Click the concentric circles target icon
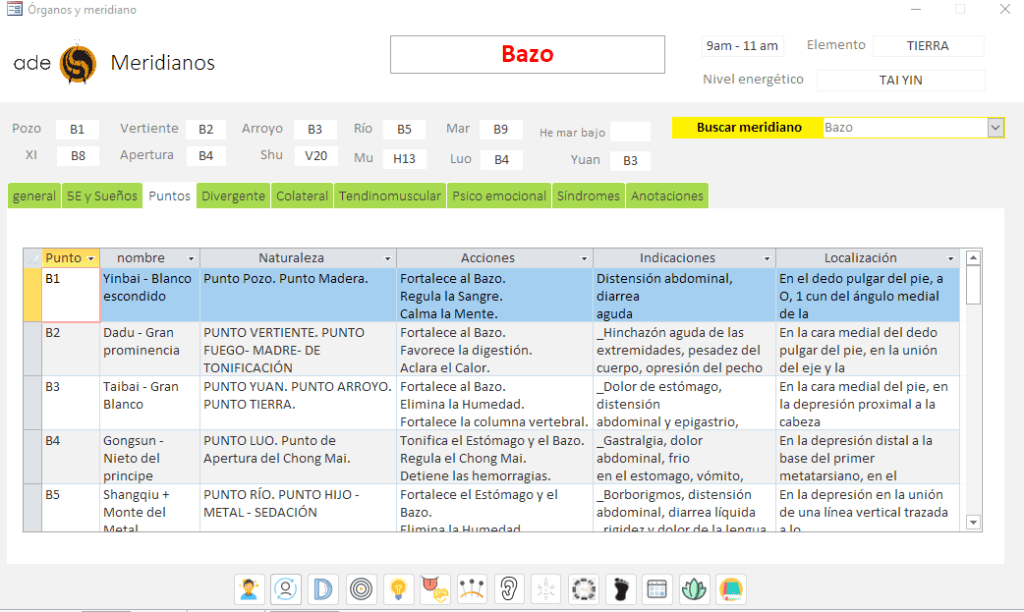Image resolution: width=1024 pixels, height=612 pixels. coord(361,589)
